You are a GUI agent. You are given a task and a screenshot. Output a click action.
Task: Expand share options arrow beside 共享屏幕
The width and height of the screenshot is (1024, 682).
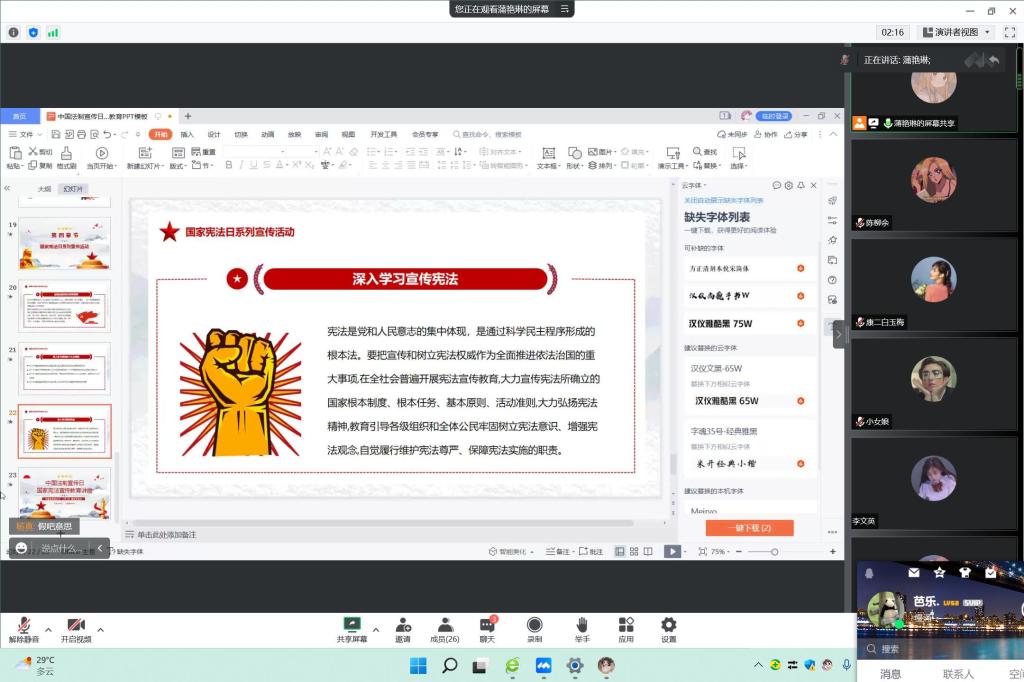[375, 629]
